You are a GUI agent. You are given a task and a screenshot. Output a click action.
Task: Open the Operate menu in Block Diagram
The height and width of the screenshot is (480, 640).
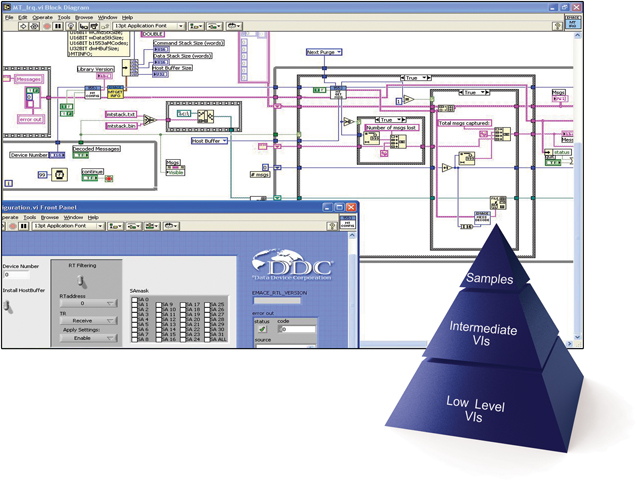pyautogui.click(x=43, y=17)
